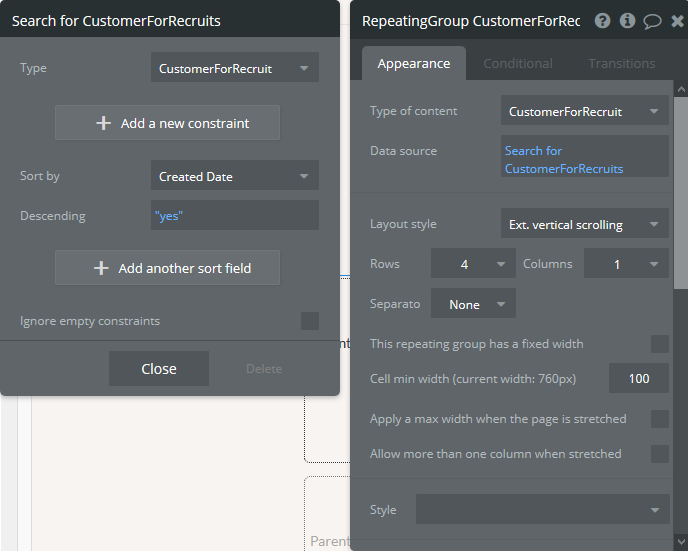The image size is (688, 551).
Task: Open the Layout style dropdown
Action: point(584,225)
